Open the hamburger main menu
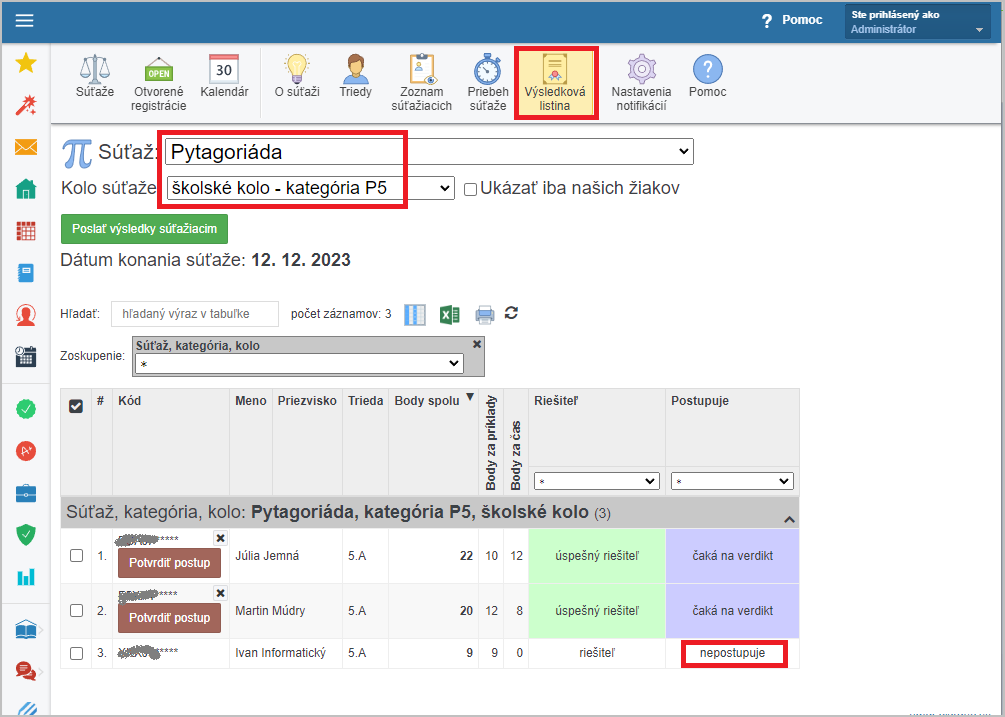 (24, 21)
